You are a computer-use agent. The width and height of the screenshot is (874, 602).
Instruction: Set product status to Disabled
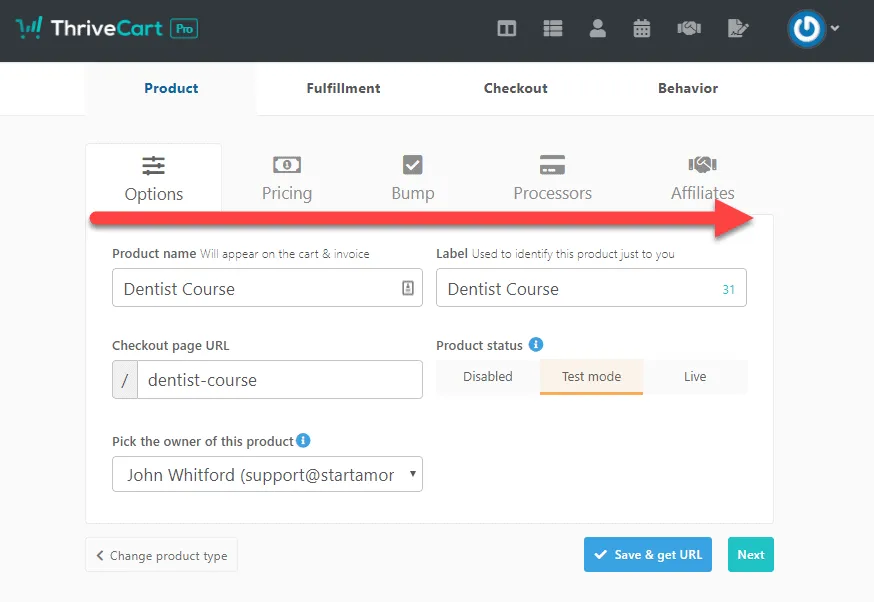(487, 377)
